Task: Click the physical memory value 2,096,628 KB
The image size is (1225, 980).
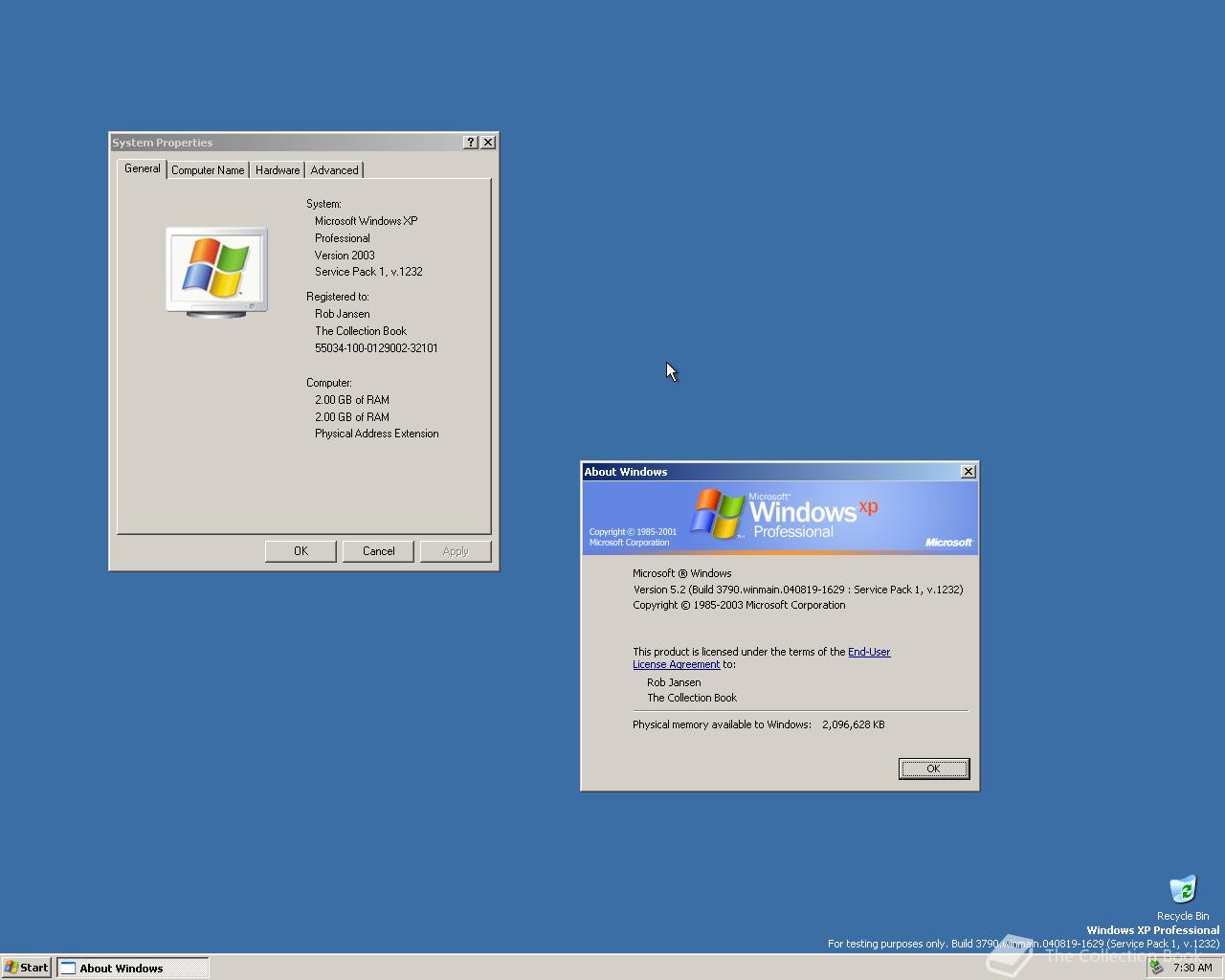Action: [x=854, y=724]
